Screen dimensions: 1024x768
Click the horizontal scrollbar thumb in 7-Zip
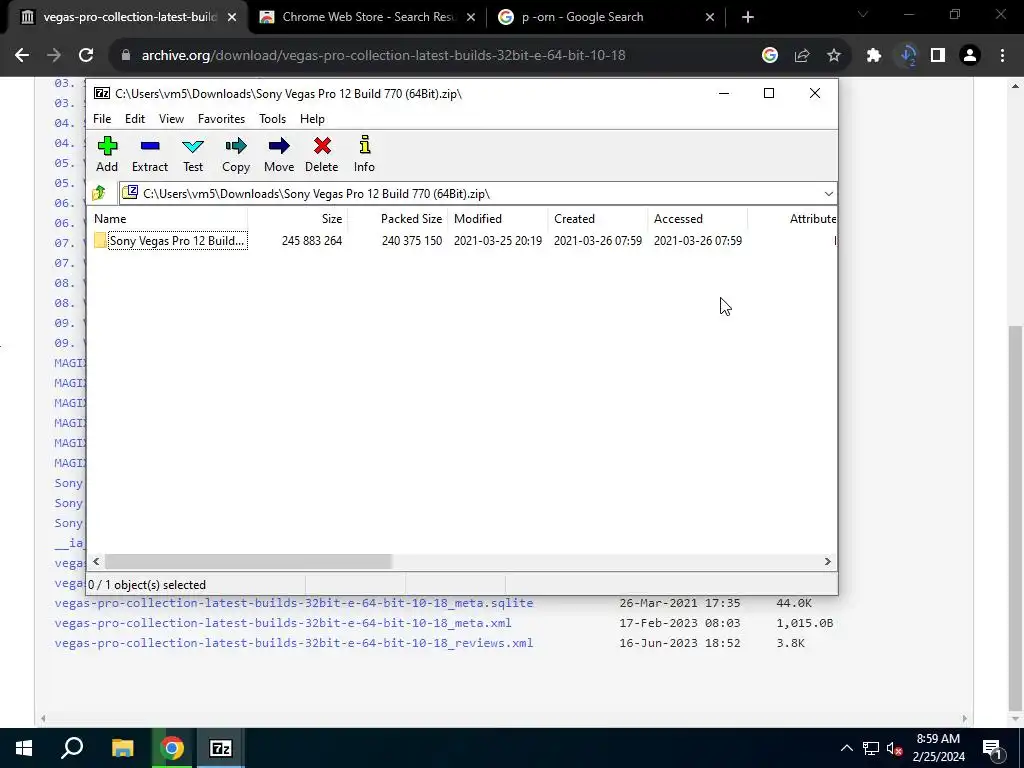tap(248, 562)
